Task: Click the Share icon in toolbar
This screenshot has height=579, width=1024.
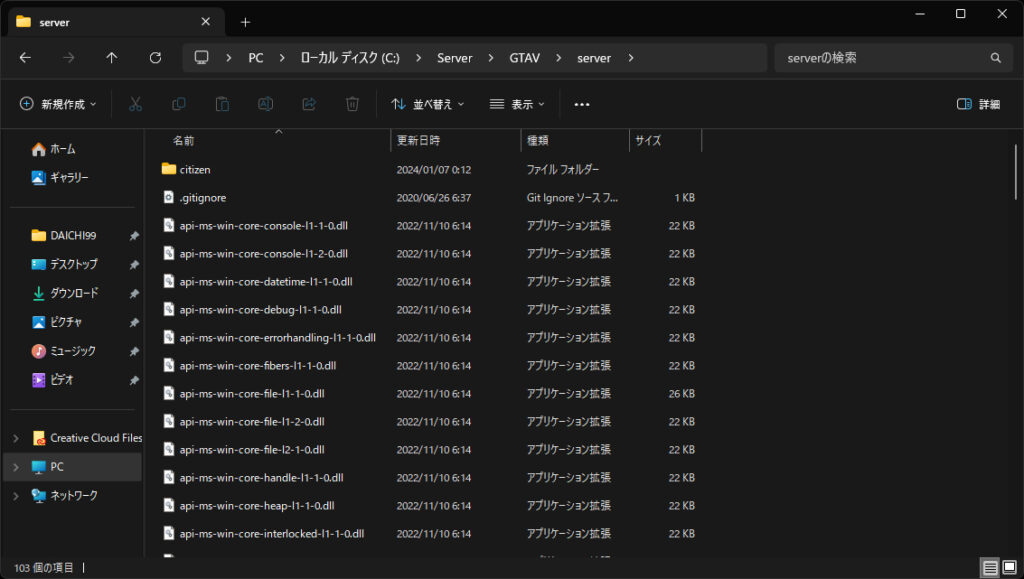Action: (x=309, y=104)
